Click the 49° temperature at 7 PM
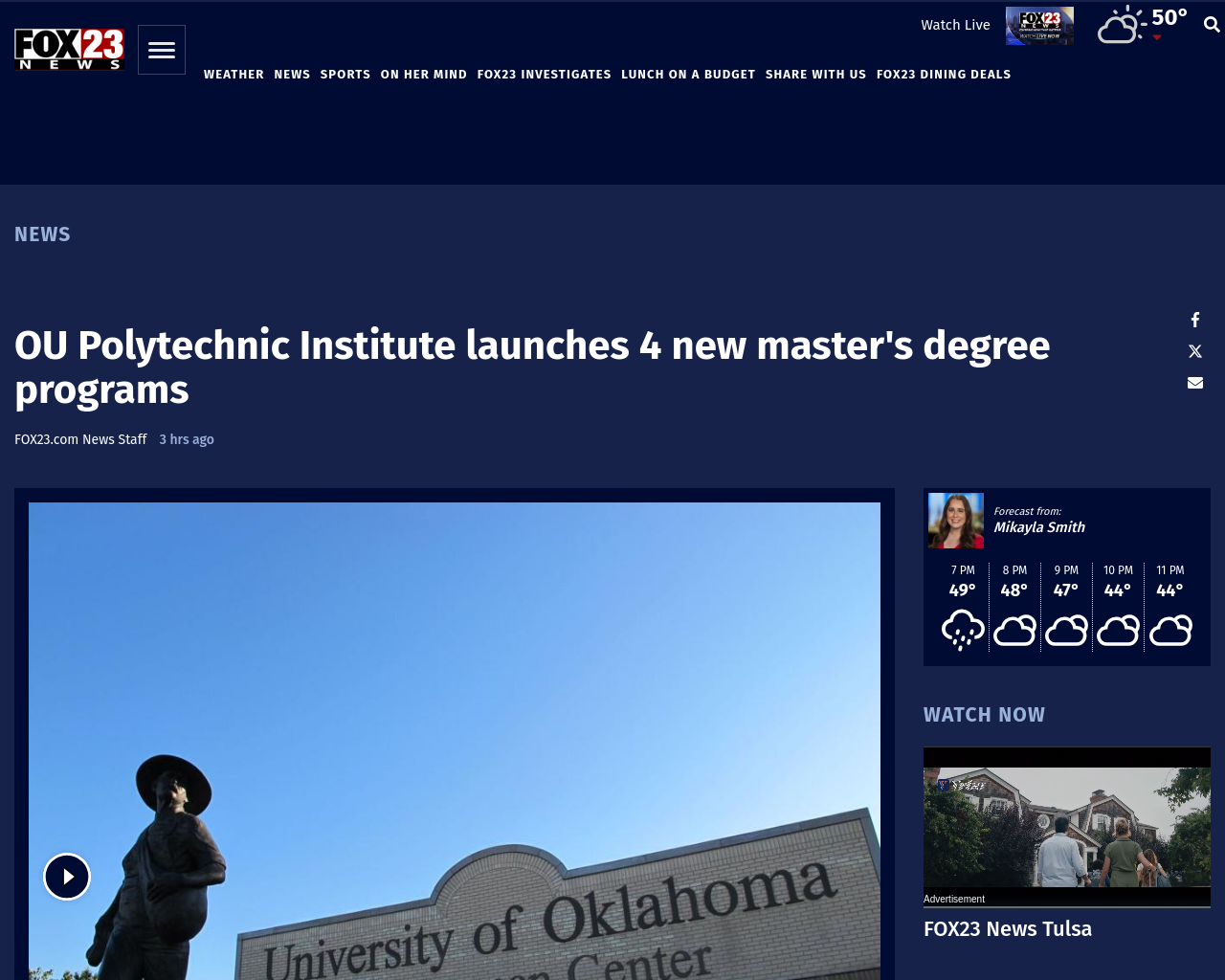The height and width of the screenshot is (980, 1225). (962, 590)
